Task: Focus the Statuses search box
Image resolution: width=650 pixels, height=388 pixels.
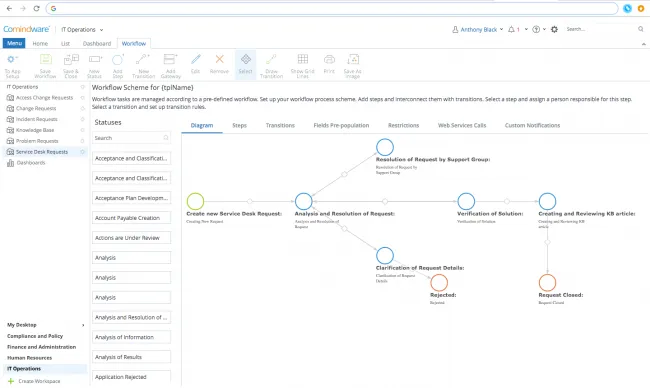Action: [131, 138]
